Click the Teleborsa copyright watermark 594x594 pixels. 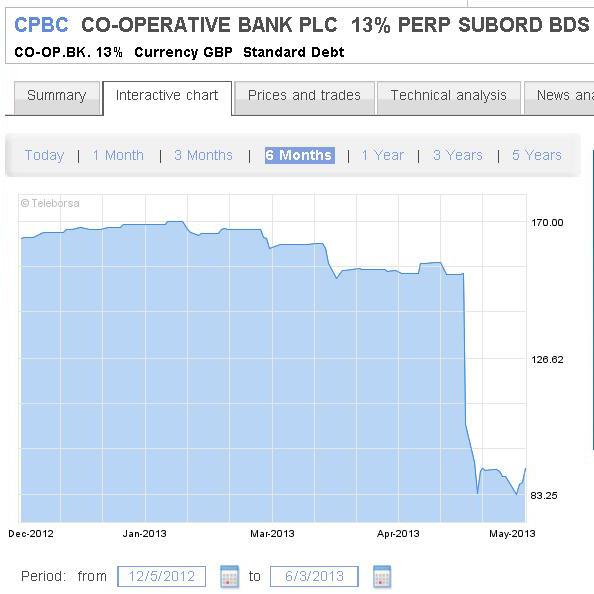click(x=50, y=203)
